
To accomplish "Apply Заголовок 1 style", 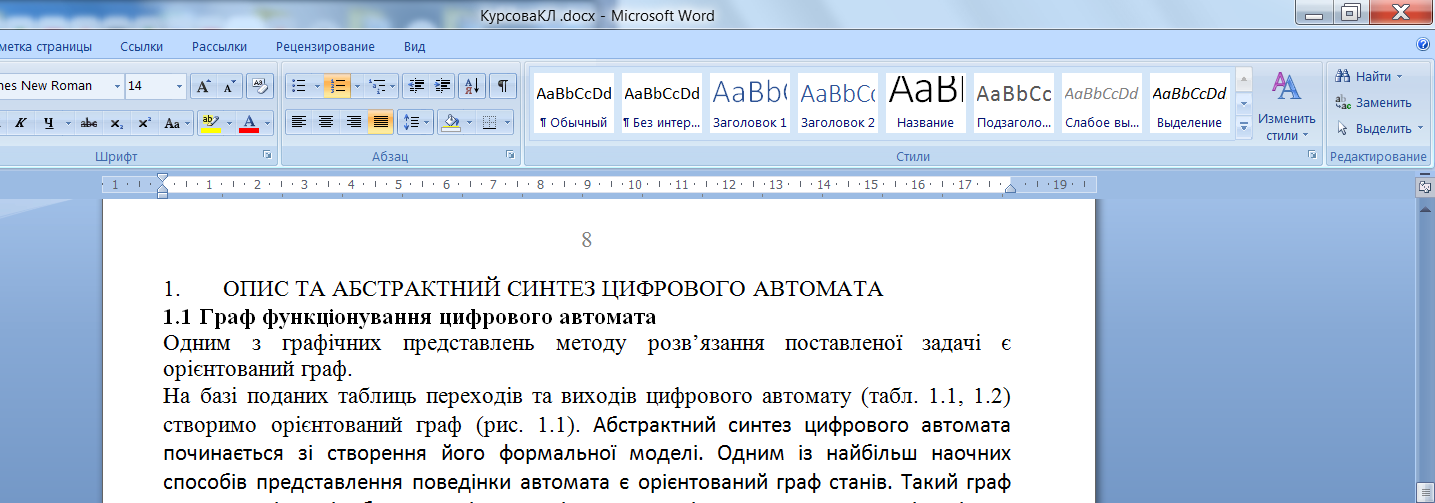I will coord(750,103).
